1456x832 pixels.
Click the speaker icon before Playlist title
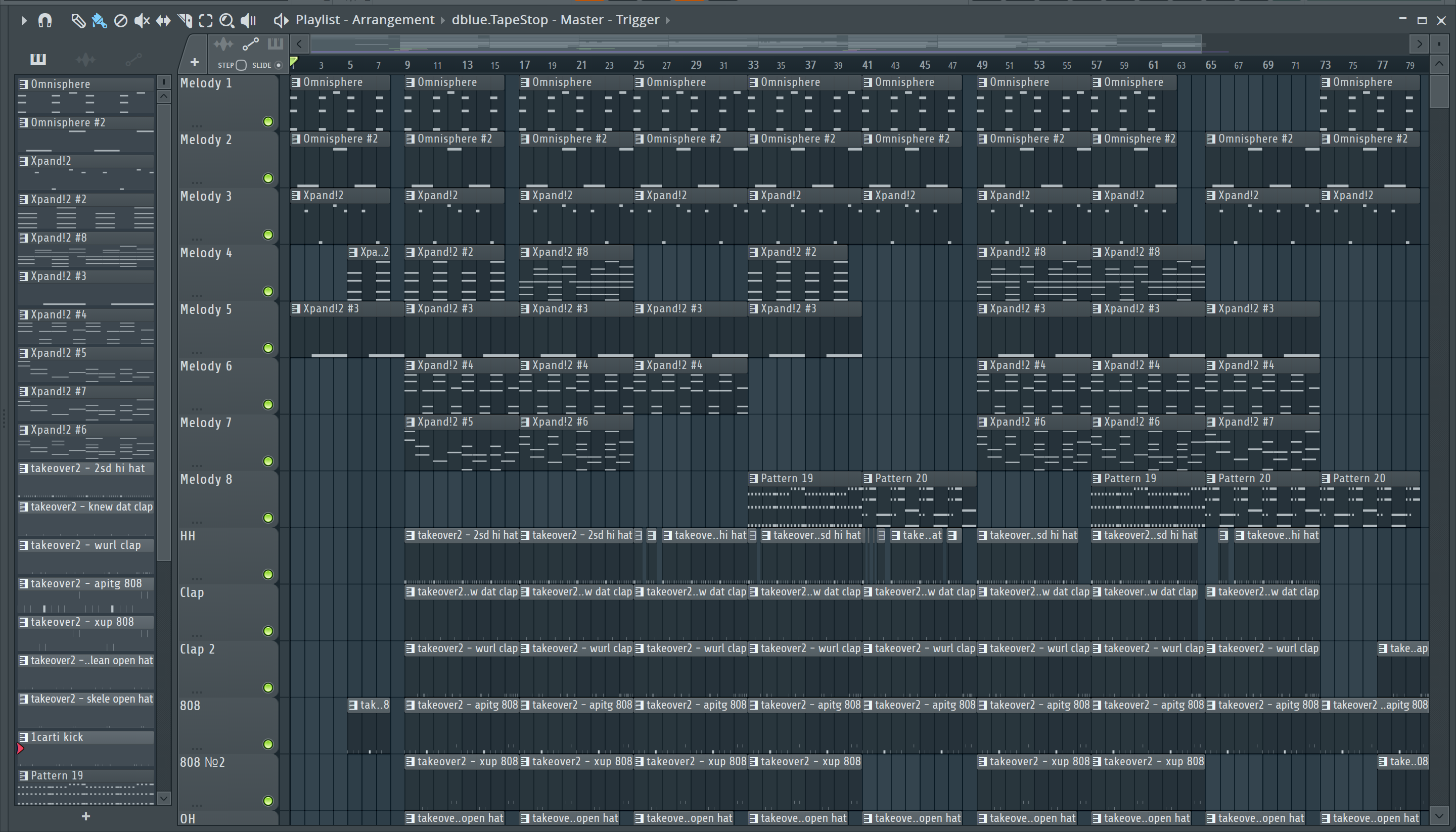tap(281, 21)
